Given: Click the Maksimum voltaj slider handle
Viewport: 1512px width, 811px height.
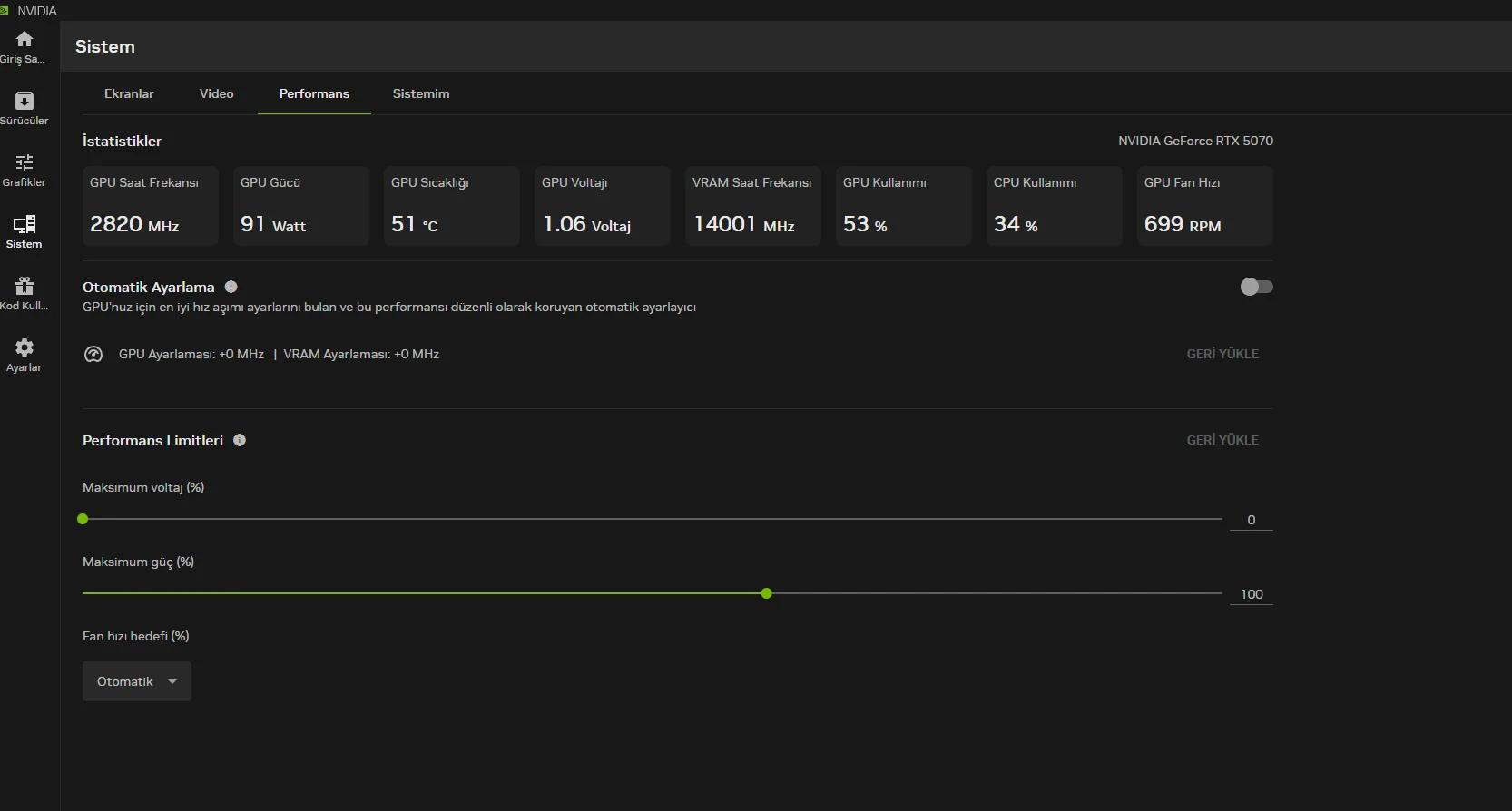Looking at the screenshot, I should pos(83,519).
